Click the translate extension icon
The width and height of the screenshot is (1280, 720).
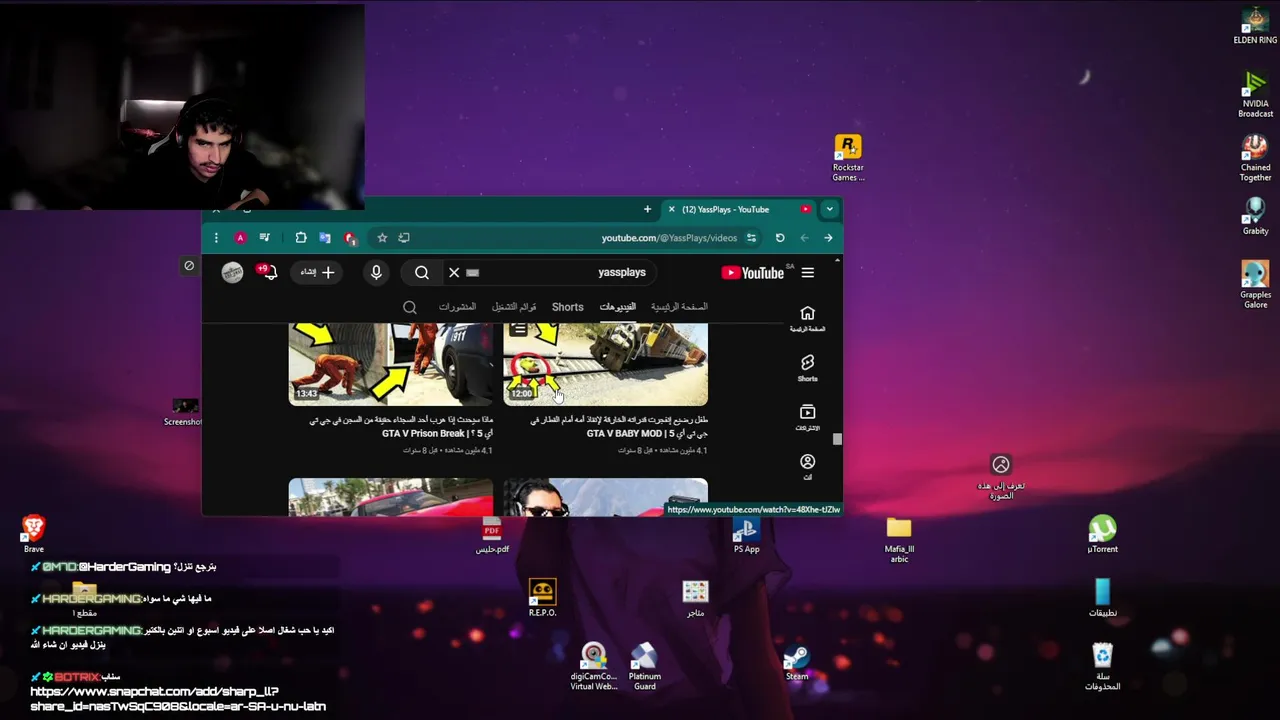325,238
